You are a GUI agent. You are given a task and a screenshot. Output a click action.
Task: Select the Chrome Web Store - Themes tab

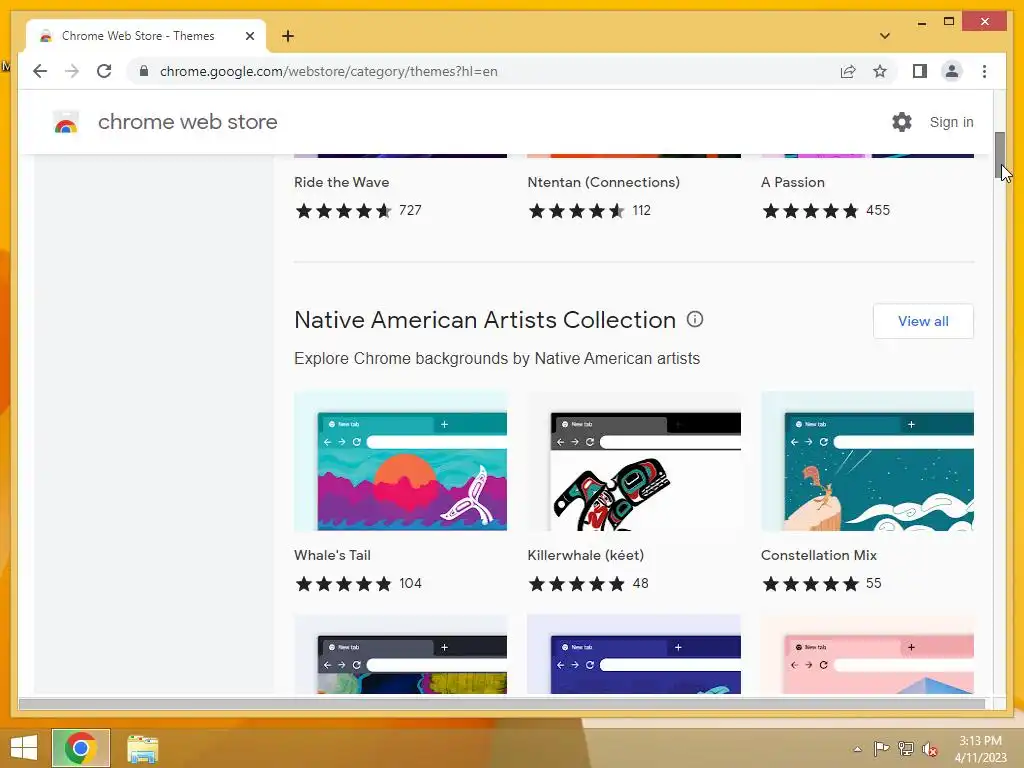click(x=146, y=36)
